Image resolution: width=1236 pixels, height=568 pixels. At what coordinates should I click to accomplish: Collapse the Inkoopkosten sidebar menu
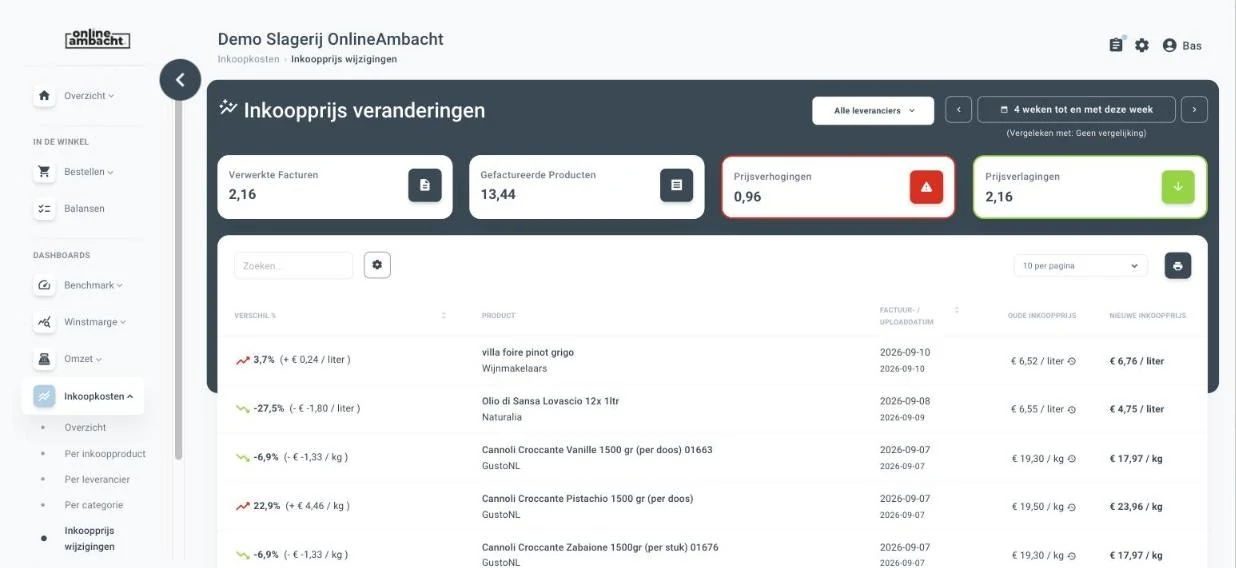click(x=99, y=396)
